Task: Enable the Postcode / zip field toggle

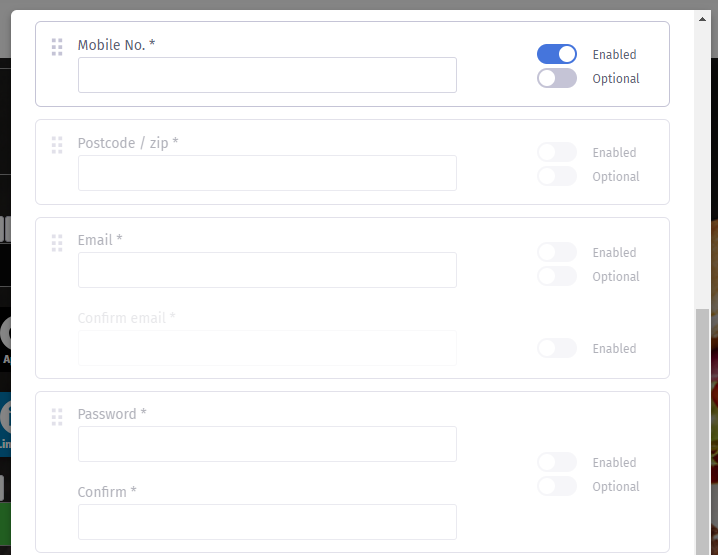Action: [557, 152]
